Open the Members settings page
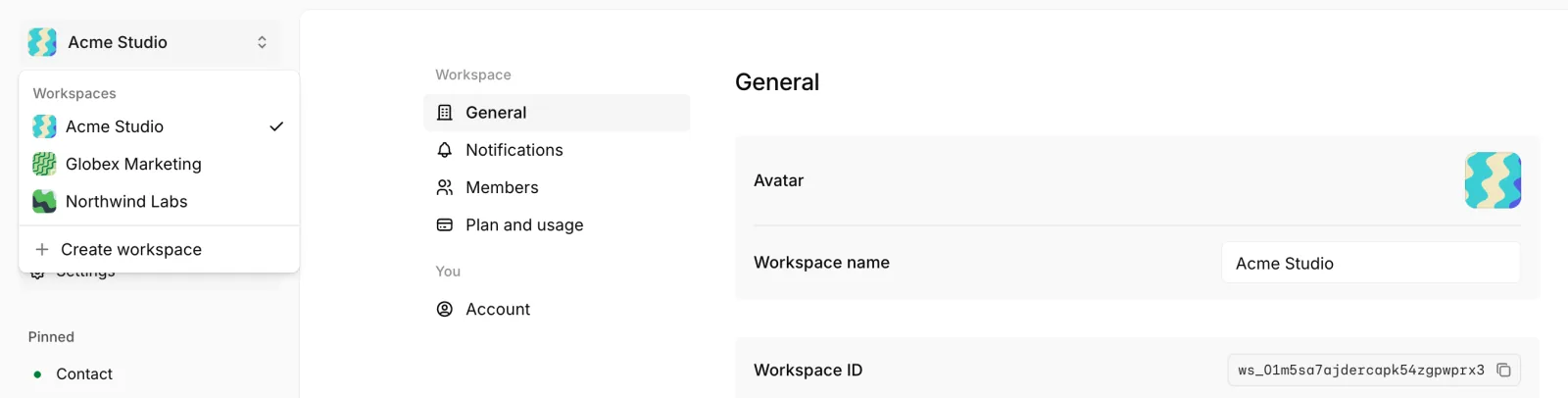The height and width of the screenshot is (398, 1568). pos(557,187)
